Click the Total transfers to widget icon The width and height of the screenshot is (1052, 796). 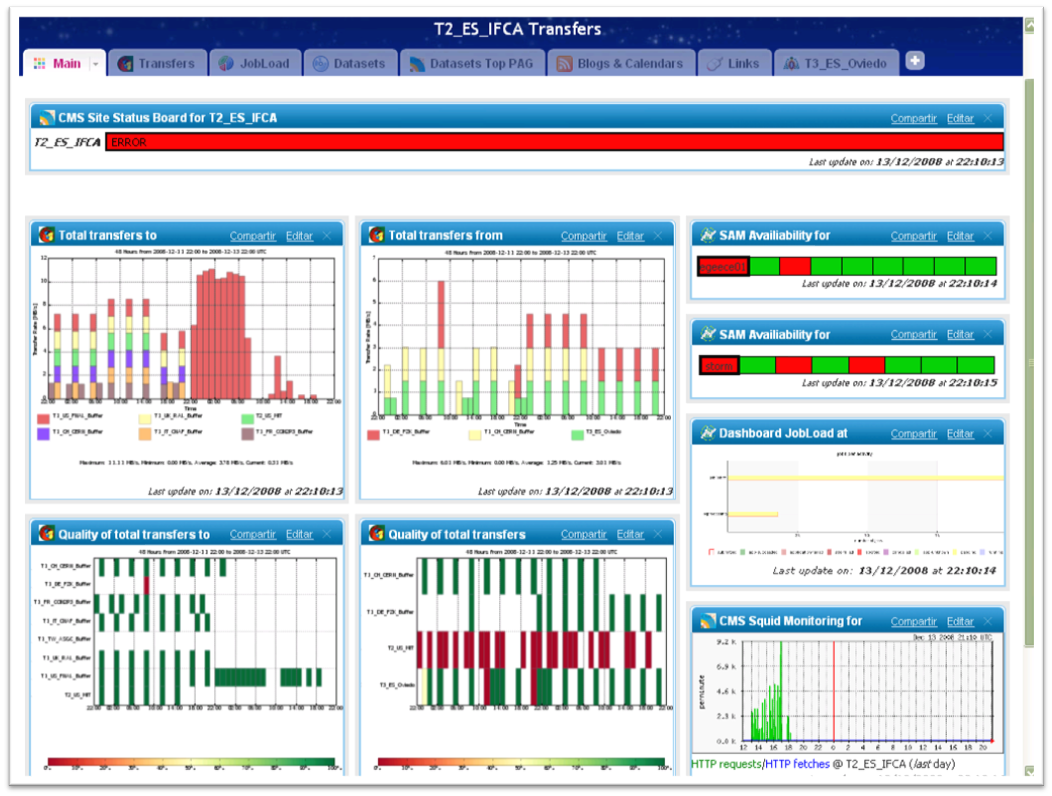click(x=46, y=235)
